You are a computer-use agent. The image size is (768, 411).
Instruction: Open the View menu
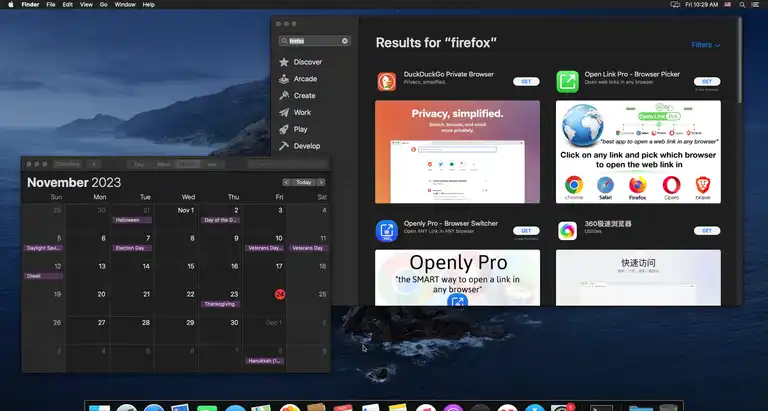pos(86,4)
